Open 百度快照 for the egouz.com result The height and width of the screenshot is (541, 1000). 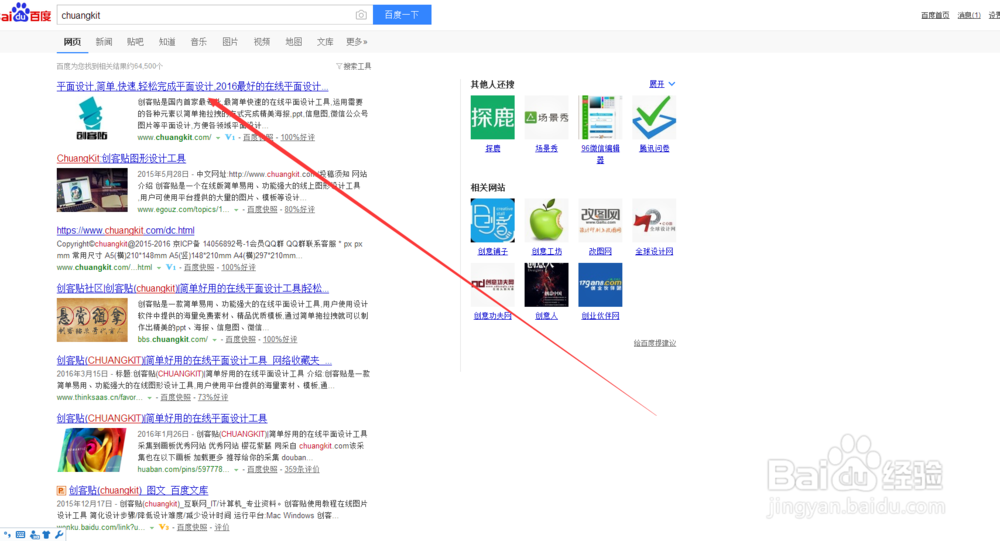click(262, 209)
